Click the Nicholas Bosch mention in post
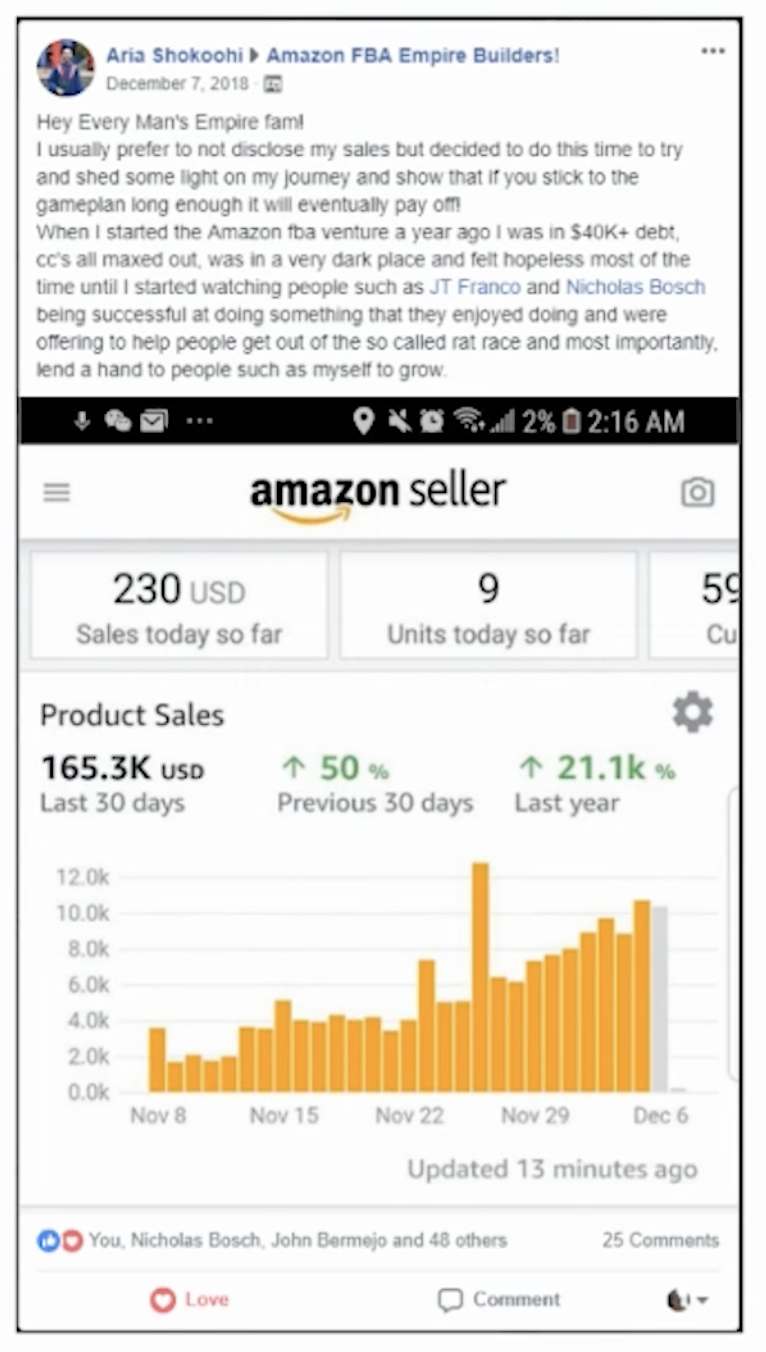This screenshot has height=1352, width=766. point(635,287)
